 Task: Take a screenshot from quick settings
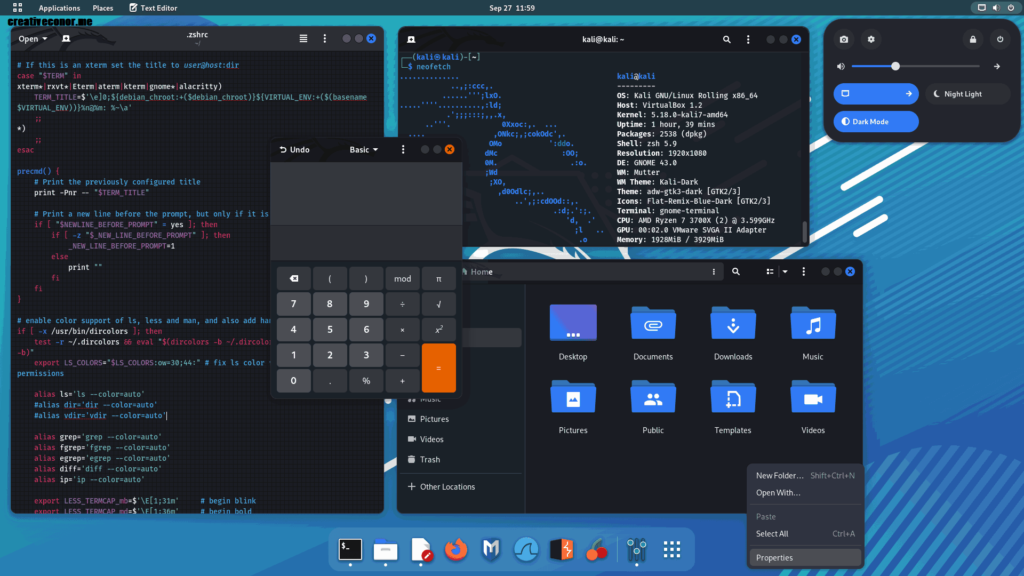[x=844, y=39]
